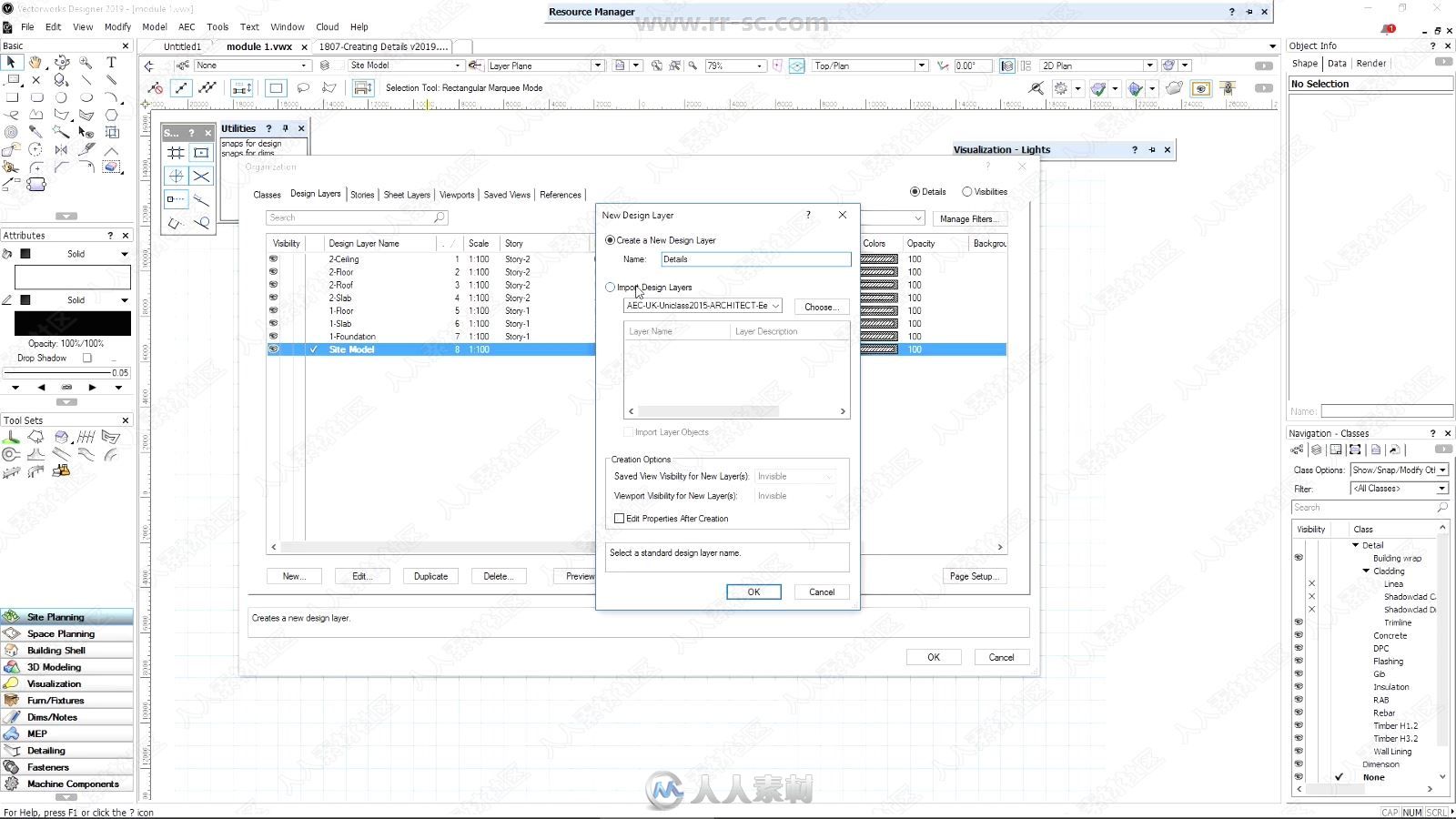Click the Unified View eye icon
Viewport: 1456px width, 819px height.
point(1201,88)
